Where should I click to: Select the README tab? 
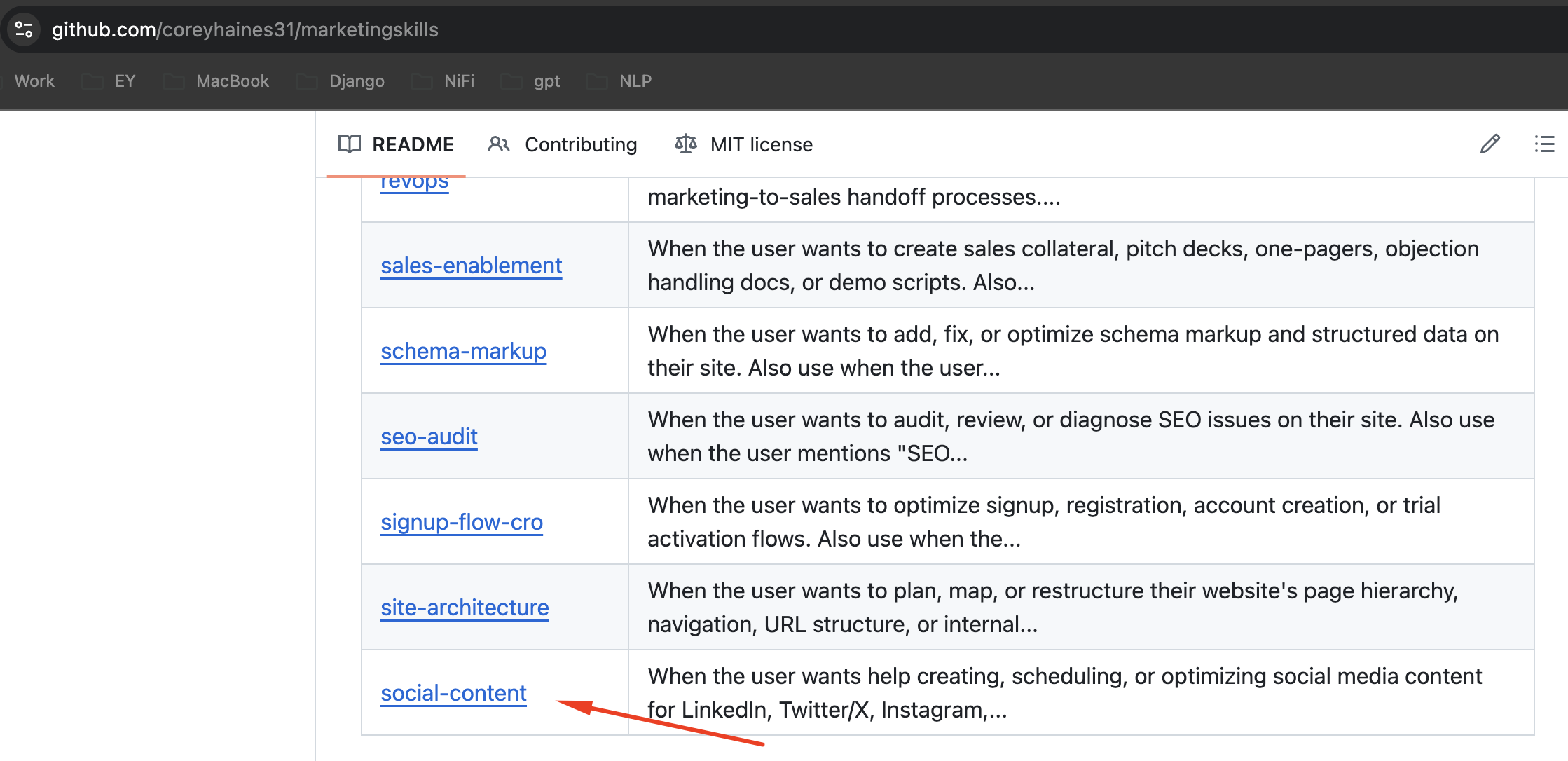(397, 144)
